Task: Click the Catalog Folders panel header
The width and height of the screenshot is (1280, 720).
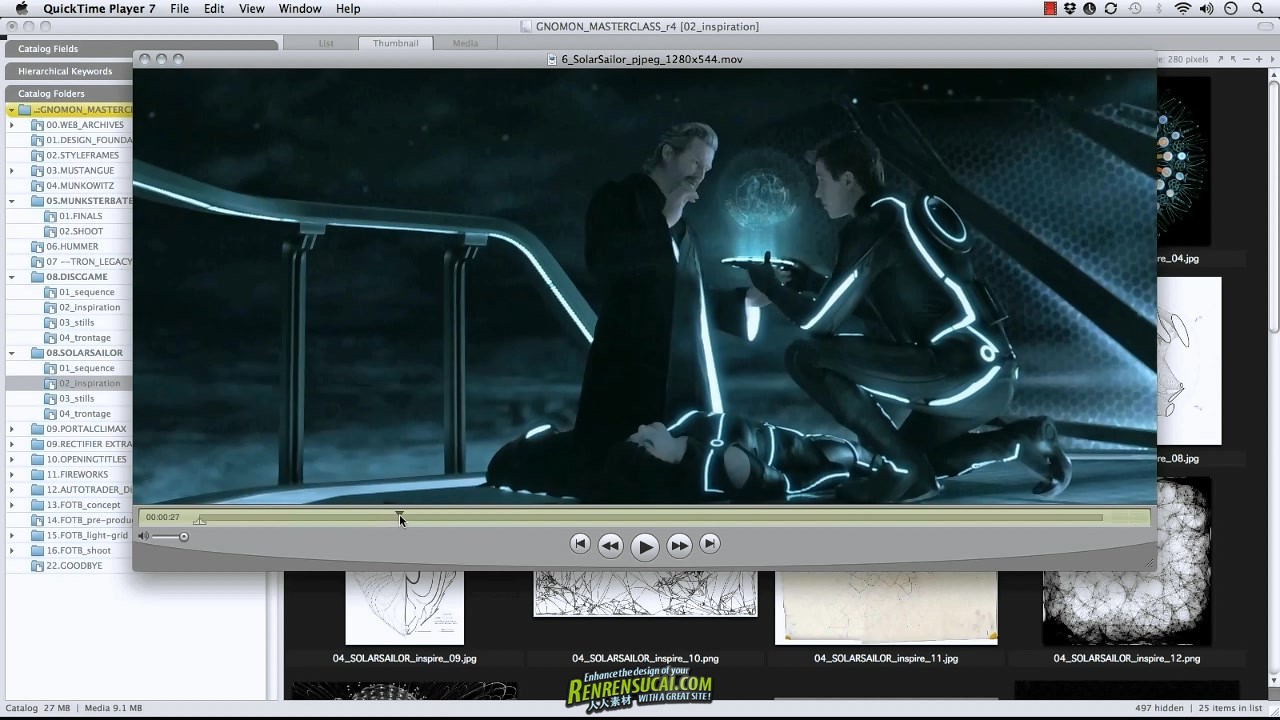Action: (70, 93)
